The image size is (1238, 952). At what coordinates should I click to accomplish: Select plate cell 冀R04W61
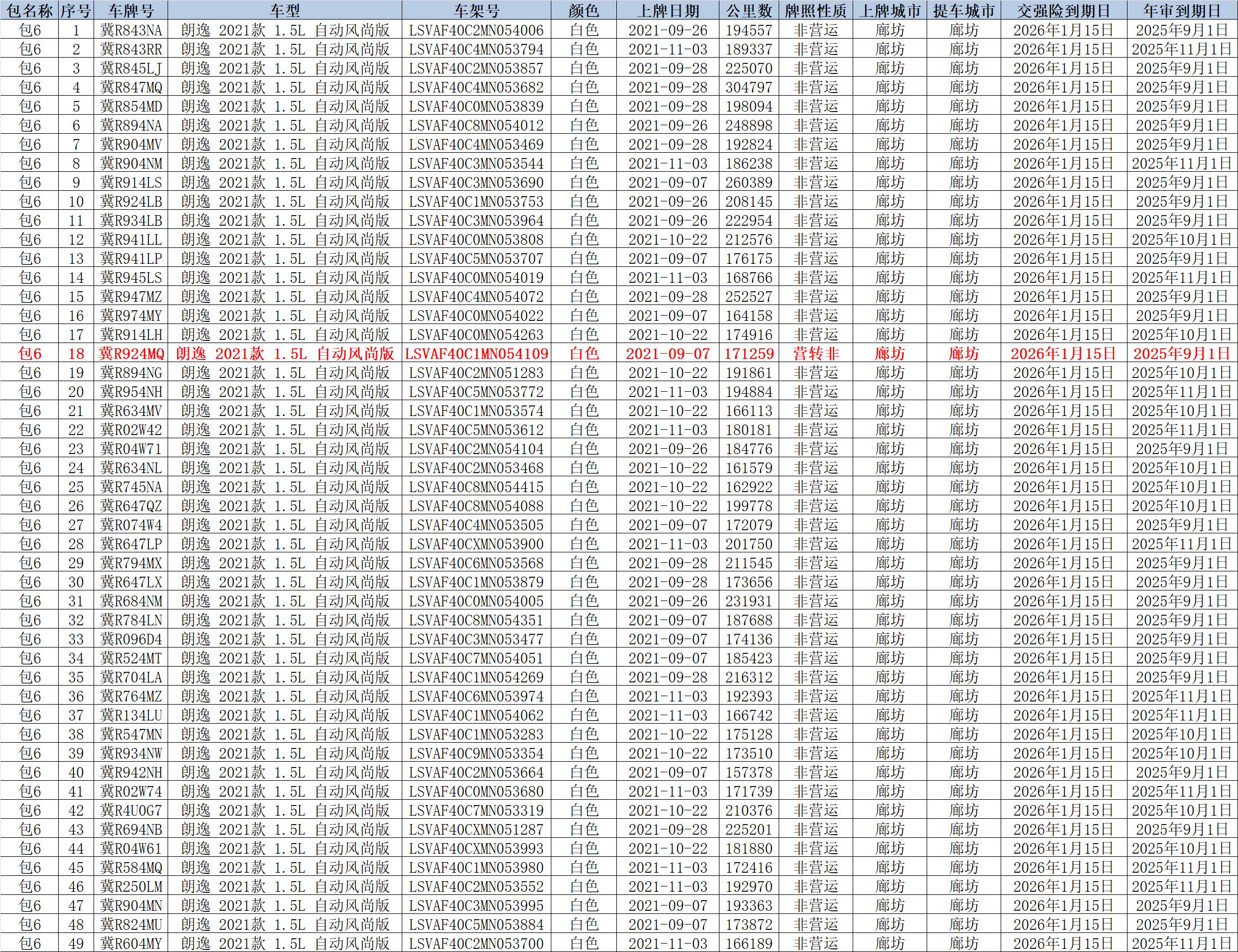pos(131,848)
